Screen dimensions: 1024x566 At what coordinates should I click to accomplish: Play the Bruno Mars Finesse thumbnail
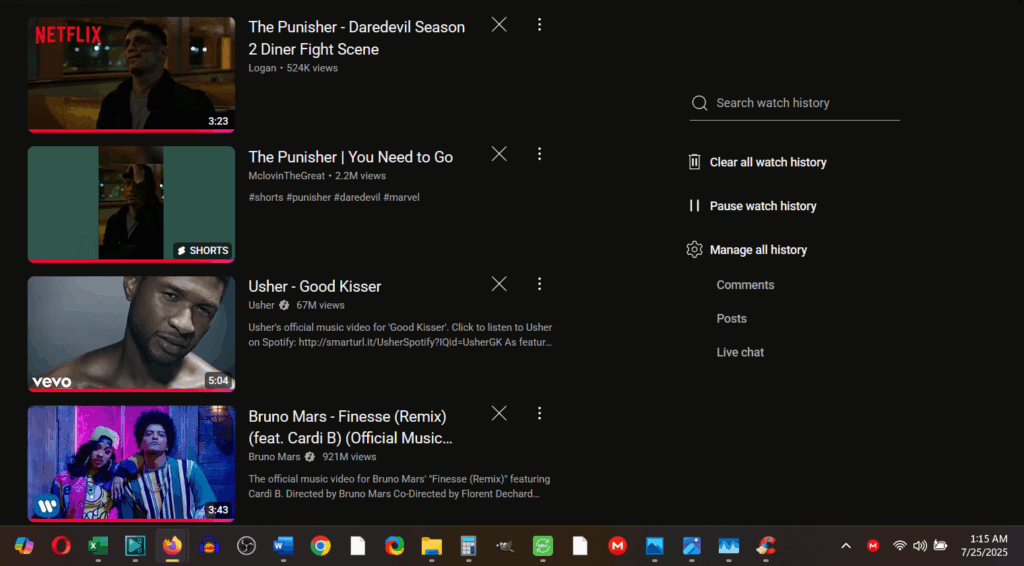point(131,464)
